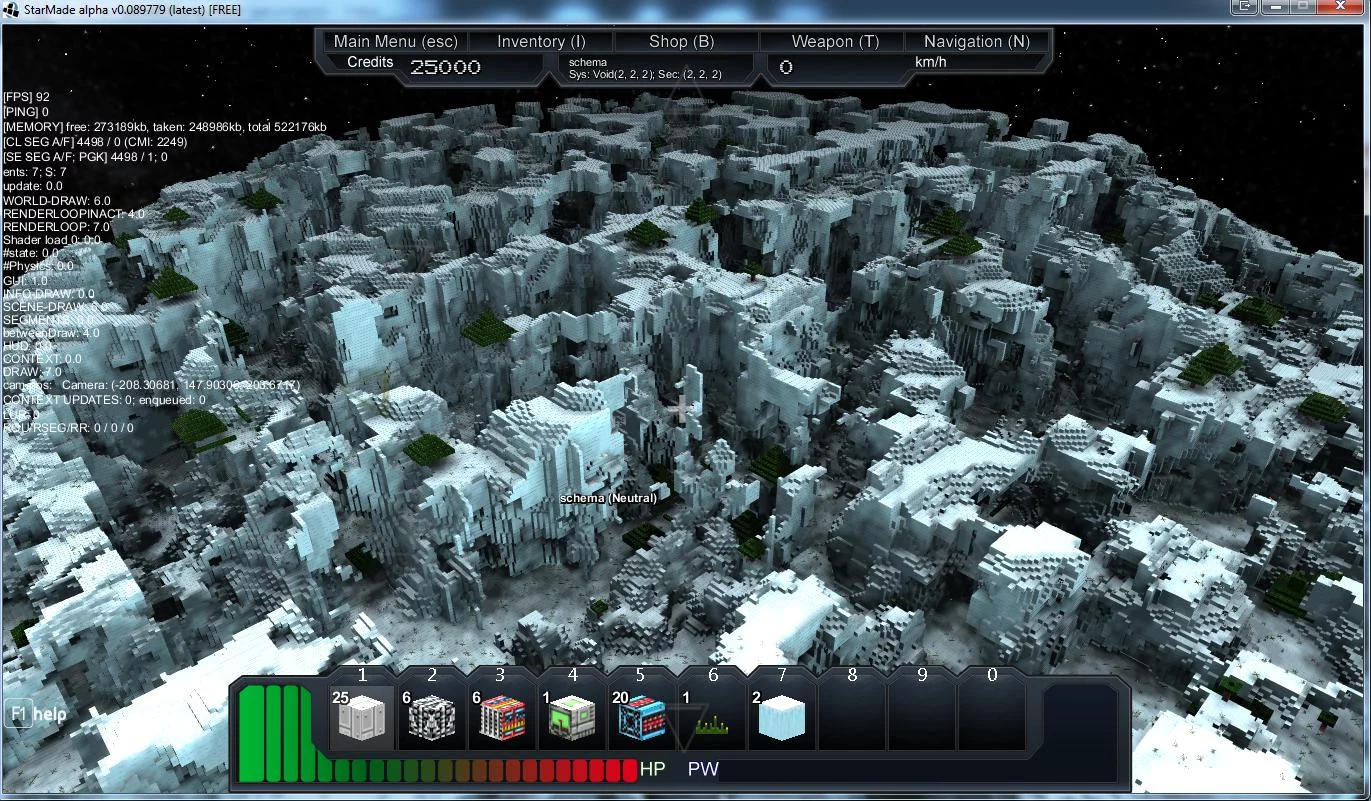Click the "schema (Neutral)" player label
1371x801 pixels.
click(608, 498)
